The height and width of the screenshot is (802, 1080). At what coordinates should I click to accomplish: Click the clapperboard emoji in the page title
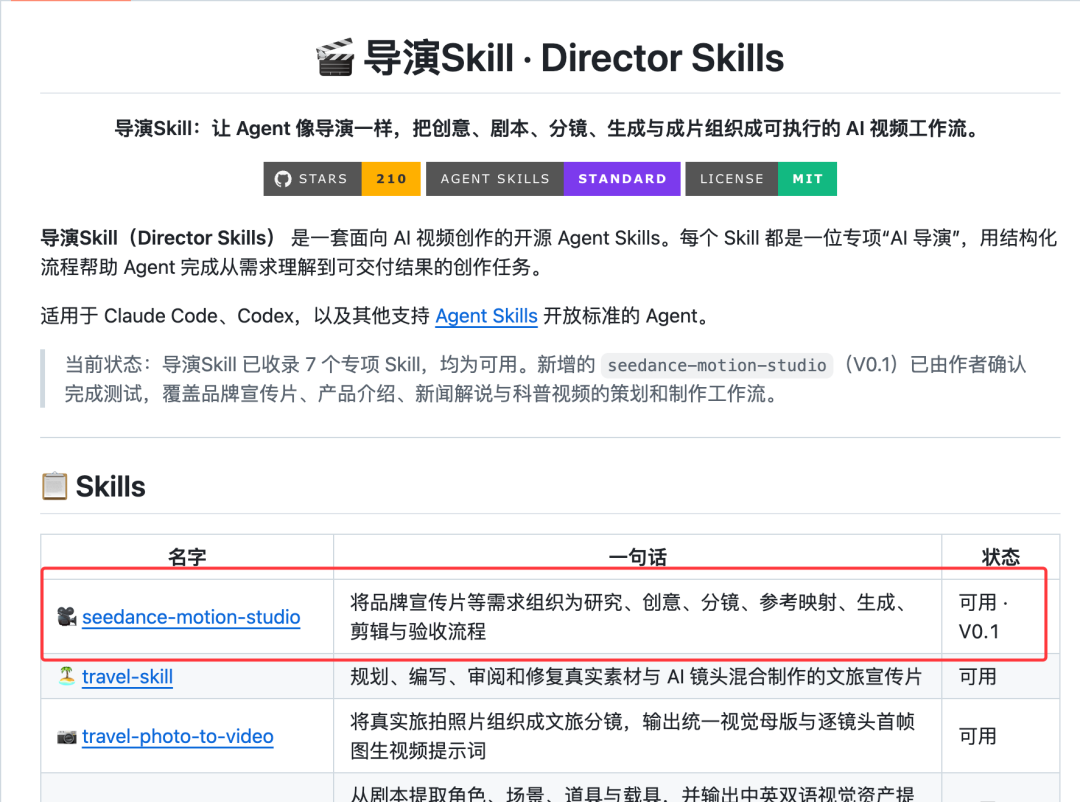335,57
